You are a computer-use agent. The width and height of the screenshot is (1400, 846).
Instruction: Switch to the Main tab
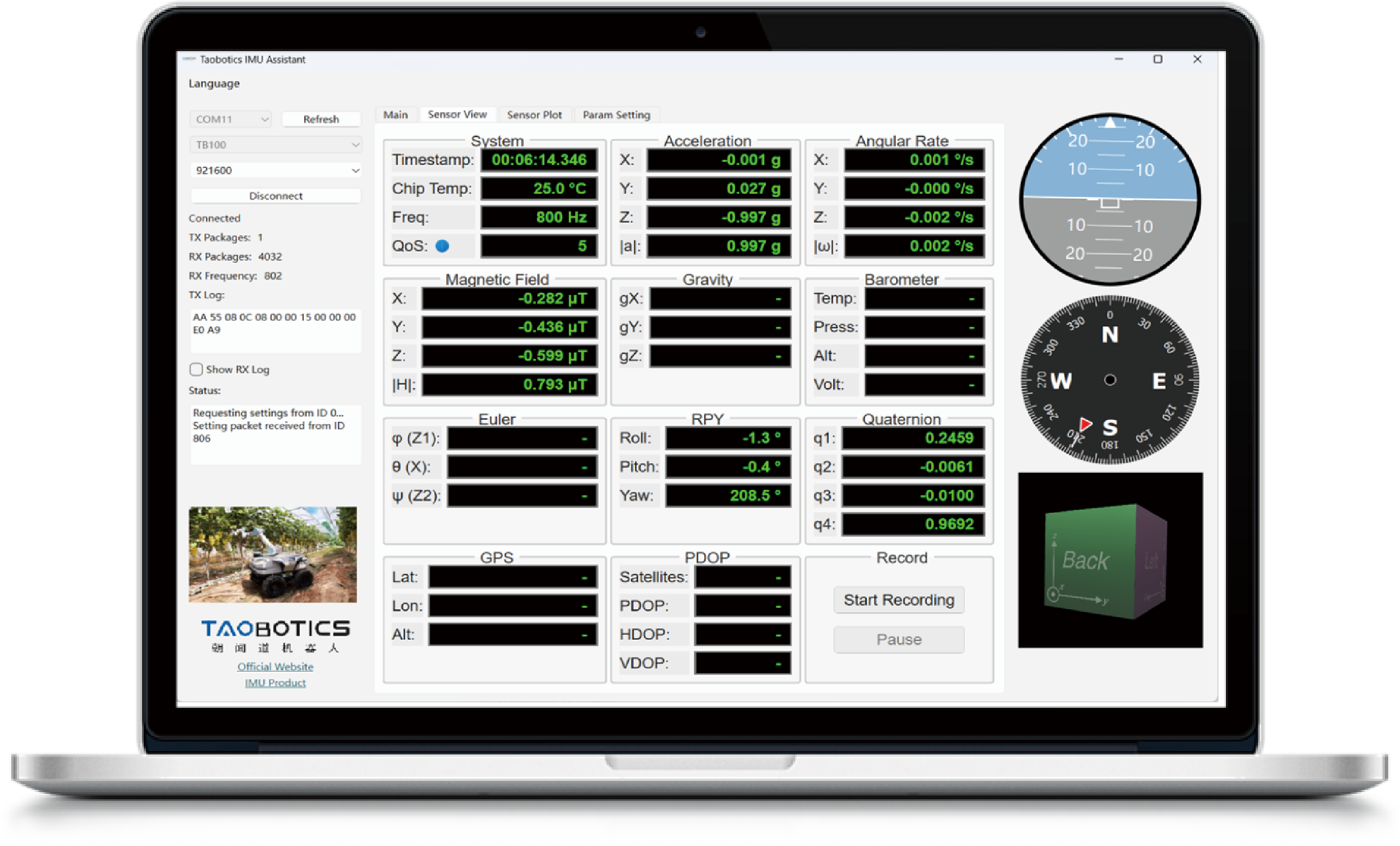[395, 115]
